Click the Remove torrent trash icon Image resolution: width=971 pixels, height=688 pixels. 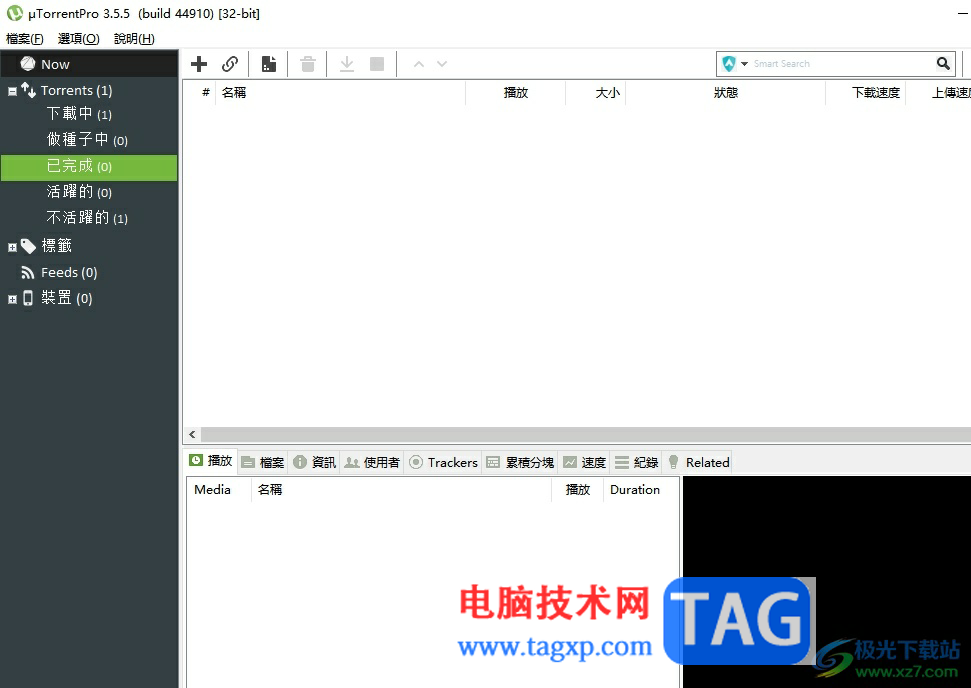[308, 64]
